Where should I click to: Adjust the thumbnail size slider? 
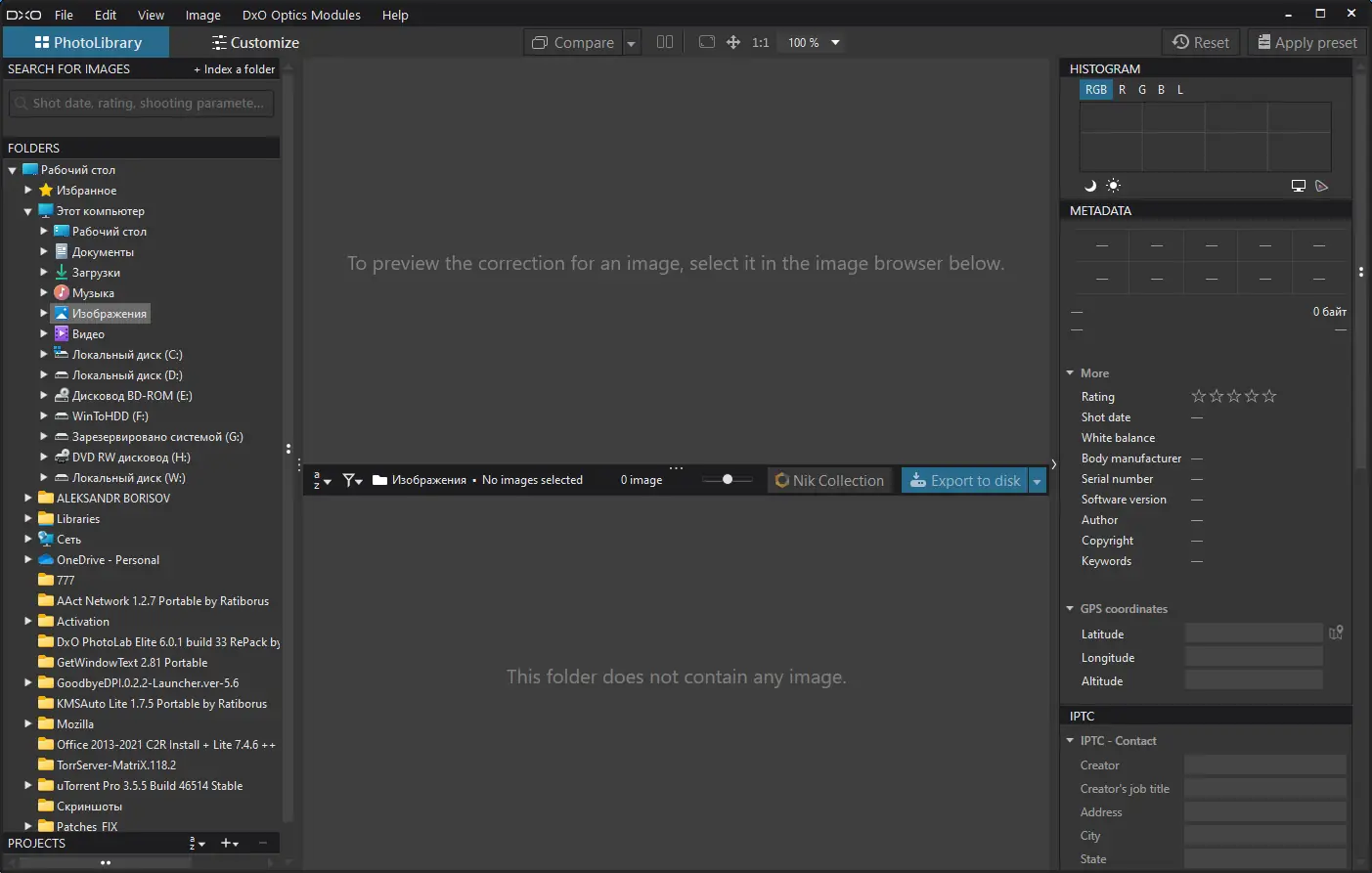[728, 480]
